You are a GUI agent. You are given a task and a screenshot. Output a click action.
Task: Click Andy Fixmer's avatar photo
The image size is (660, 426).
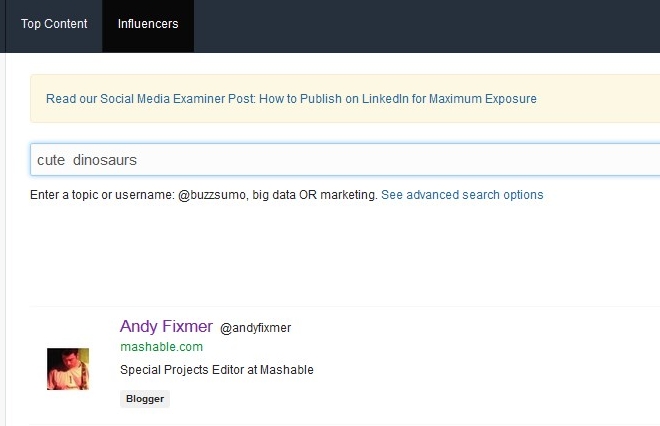tap(68, 369)
